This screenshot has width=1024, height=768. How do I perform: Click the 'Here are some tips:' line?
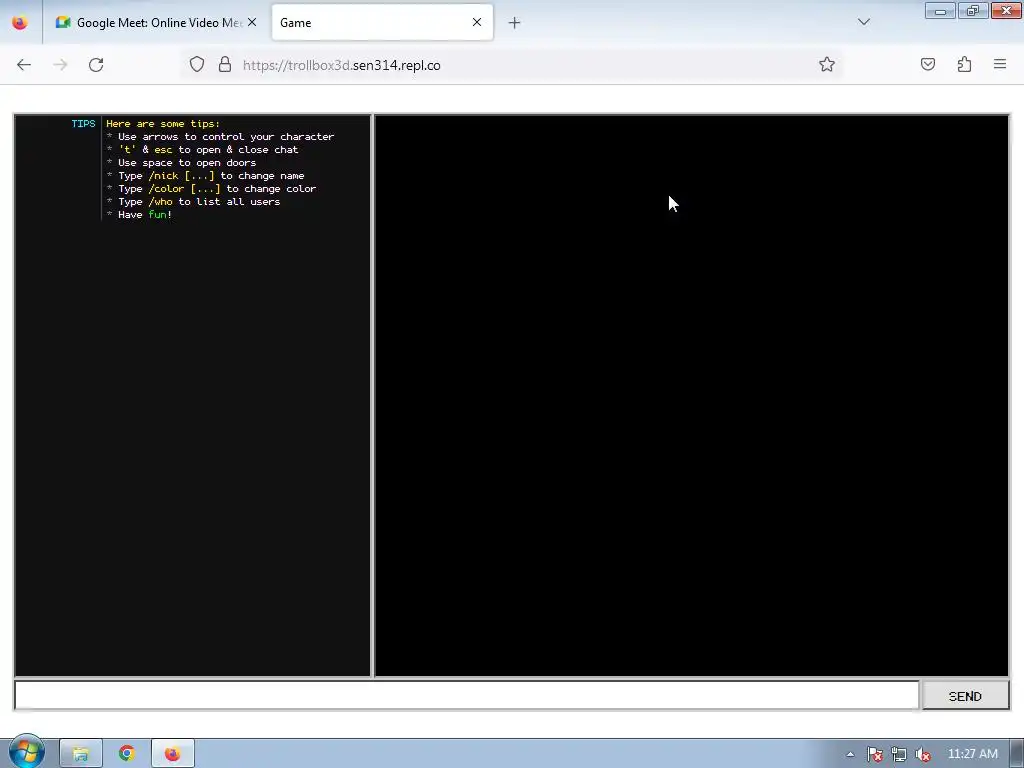tap(163, 123)
